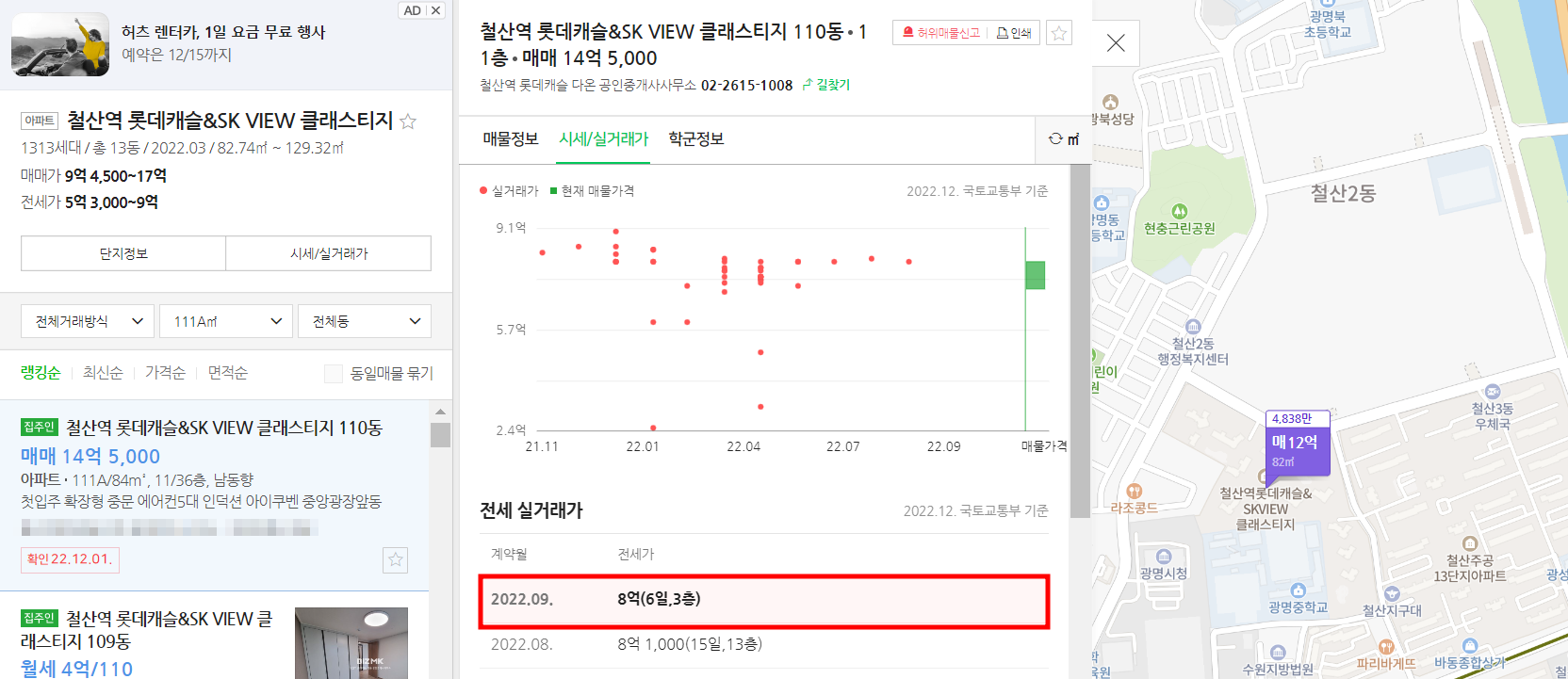Viewport: 1568px width, 679px height.
Task: Click the Hertz ad thumbnail image
Action: [x=60, y=44]
